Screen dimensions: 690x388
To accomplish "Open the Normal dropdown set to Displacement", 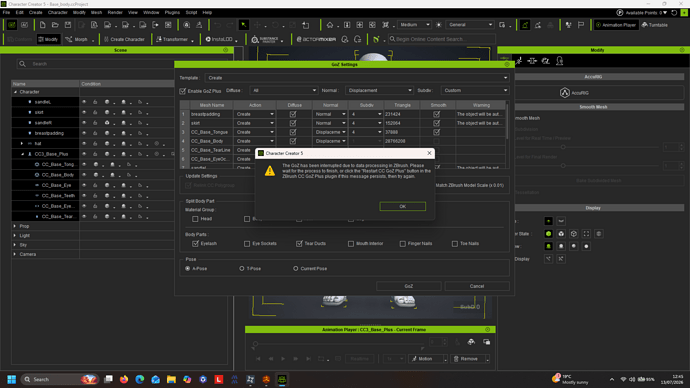I will click(379, 90).
